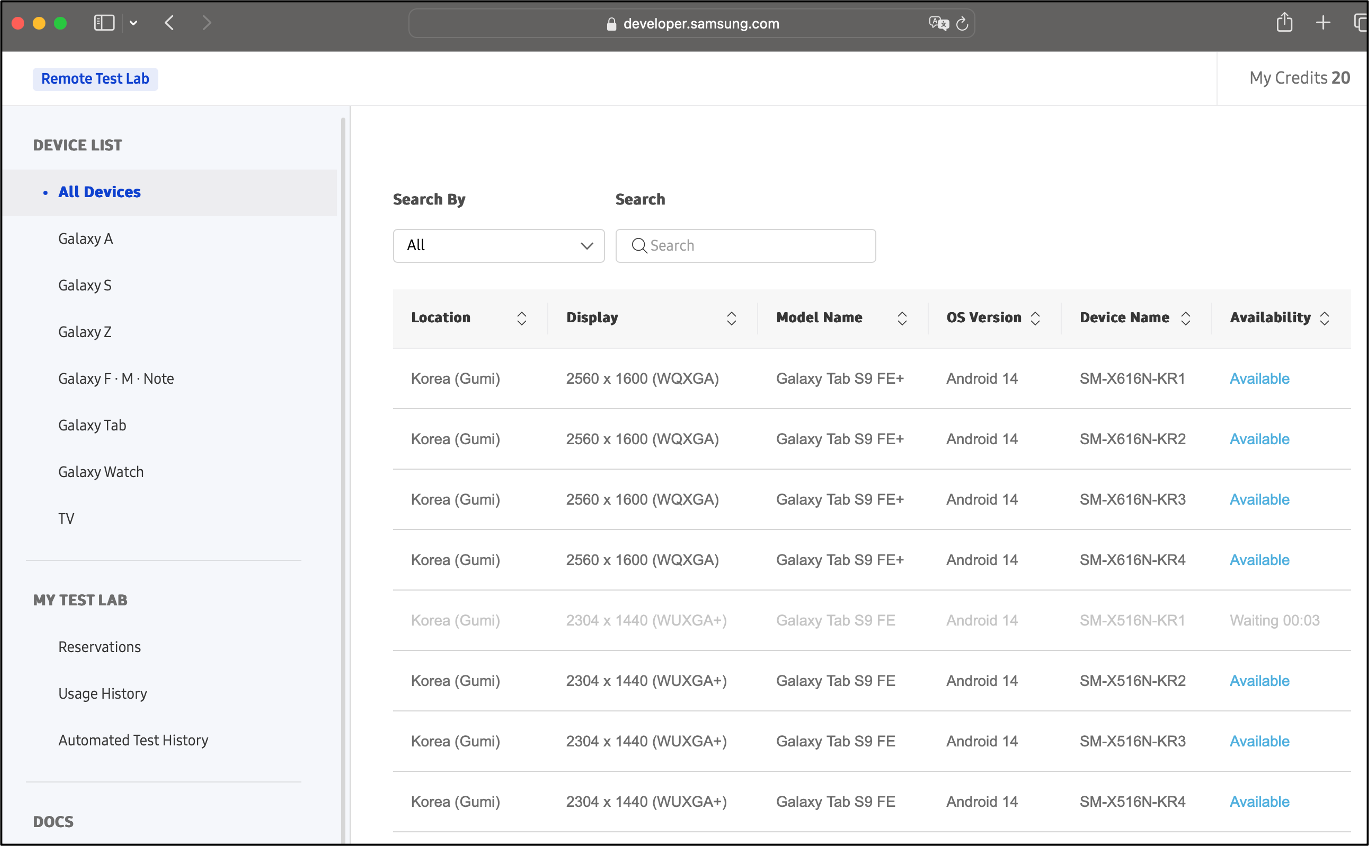Reload the page with refresh icon
The width and height of the screenshot is (1370, 846).
pyautogui.click(x=962, y=24)
